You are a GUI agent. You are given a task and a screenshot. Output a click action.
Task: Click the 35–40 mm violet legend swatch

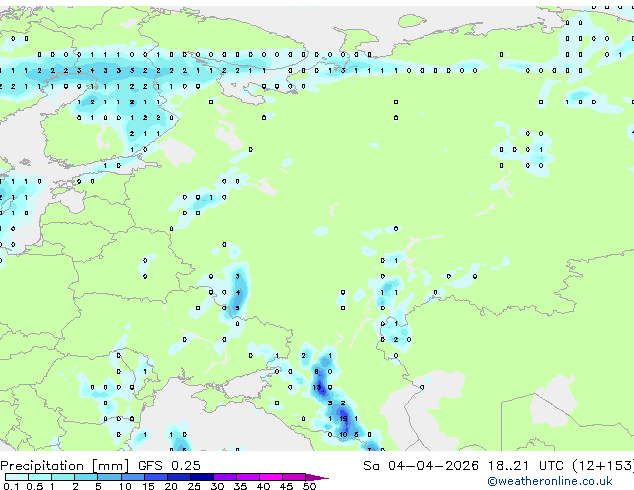[x=247, y=477]
